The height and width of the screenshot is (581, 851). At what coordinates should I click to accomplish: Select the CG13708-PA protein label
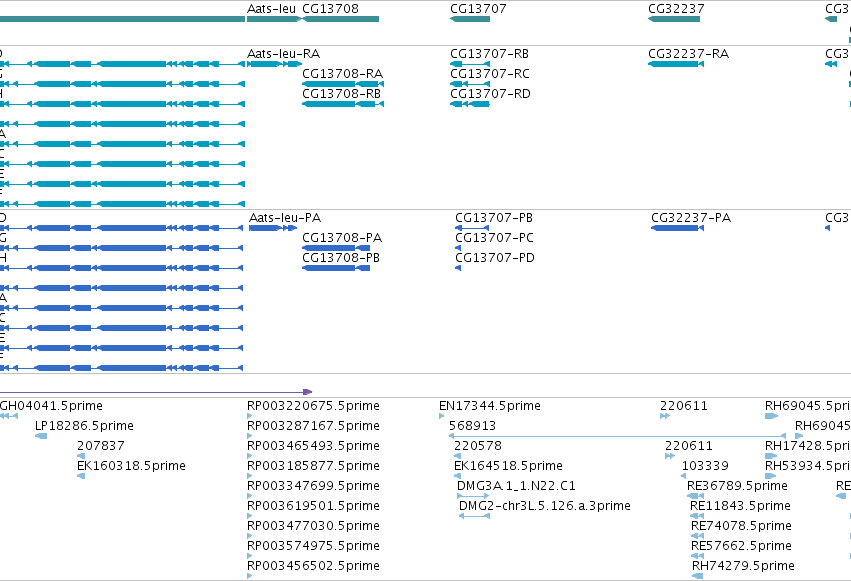point(342,238)
